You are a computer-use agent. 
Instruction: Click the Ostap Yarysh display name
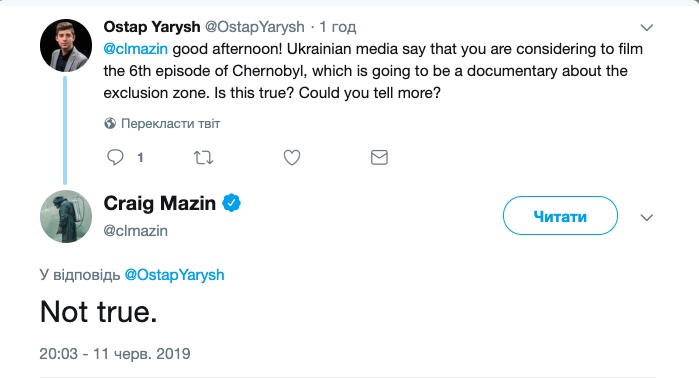coord(152,27)
